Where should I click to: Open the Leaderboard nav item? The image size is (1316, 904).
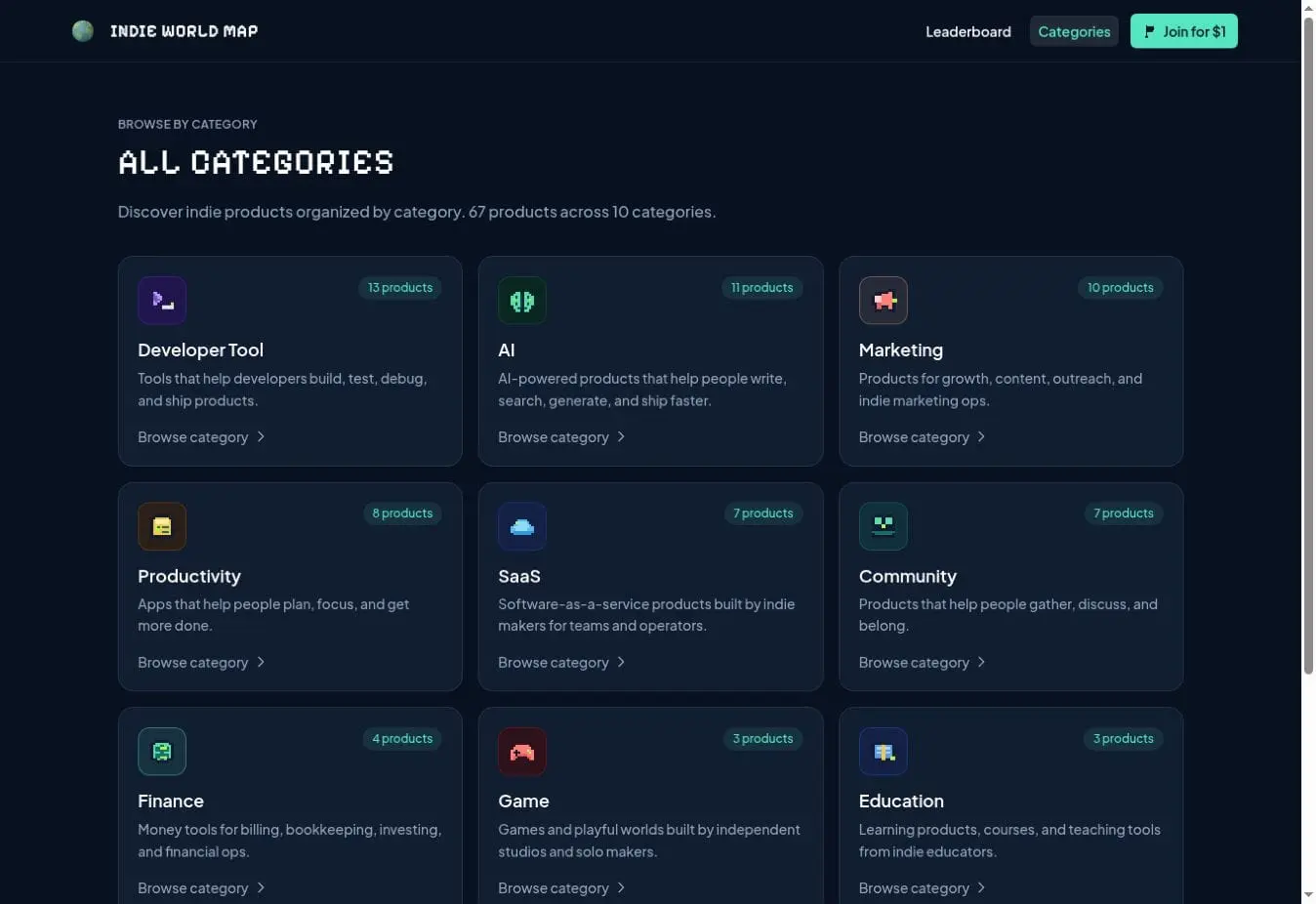968,31
